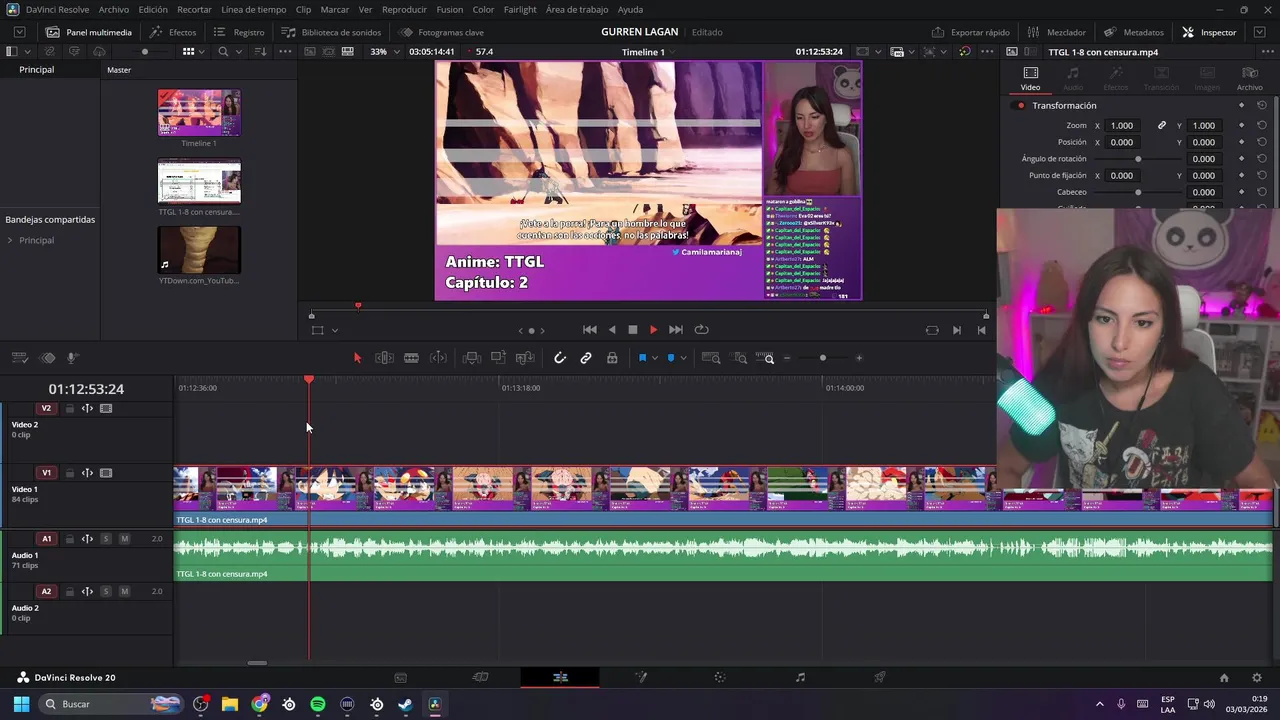This screenshot has height=720, width=1280.
Task: Toggle the Panel multimedia button
Action: coord(88,32)
